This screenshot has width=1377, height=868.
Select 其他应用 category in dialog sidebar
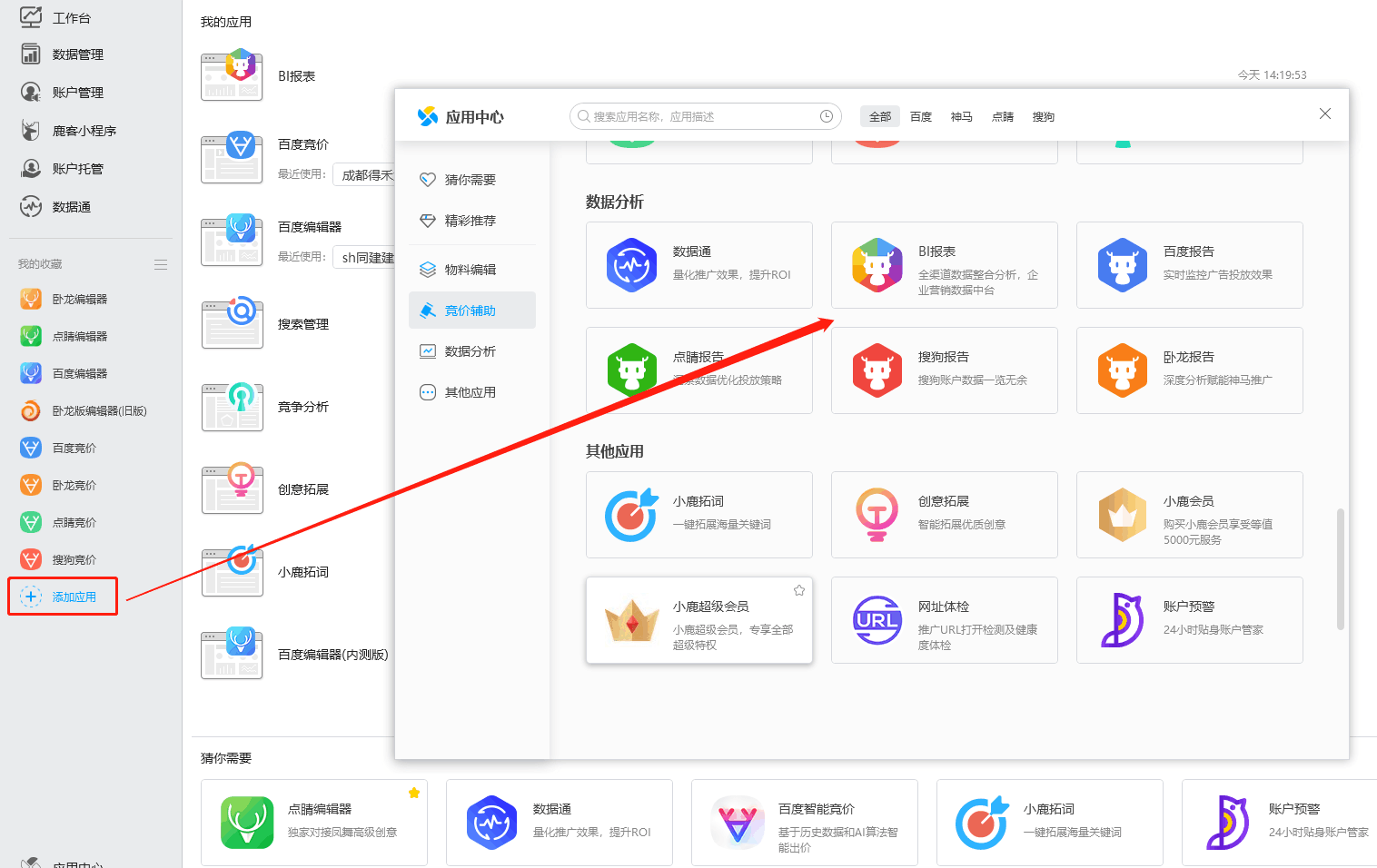tap(472, 392)
